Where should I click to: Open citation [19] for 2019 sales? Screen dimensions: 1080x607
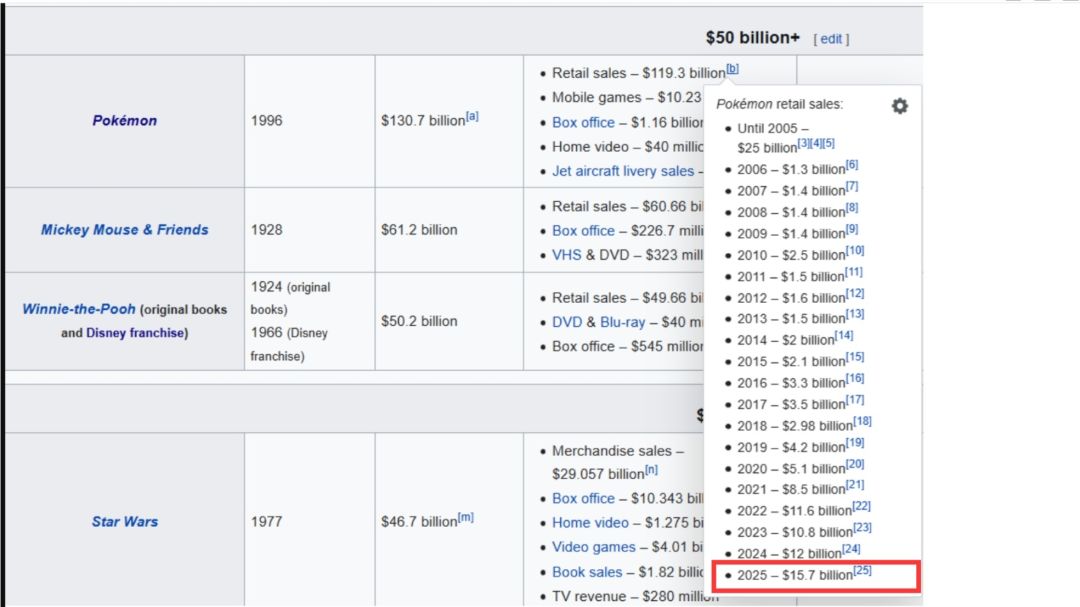tap(855, 443)
